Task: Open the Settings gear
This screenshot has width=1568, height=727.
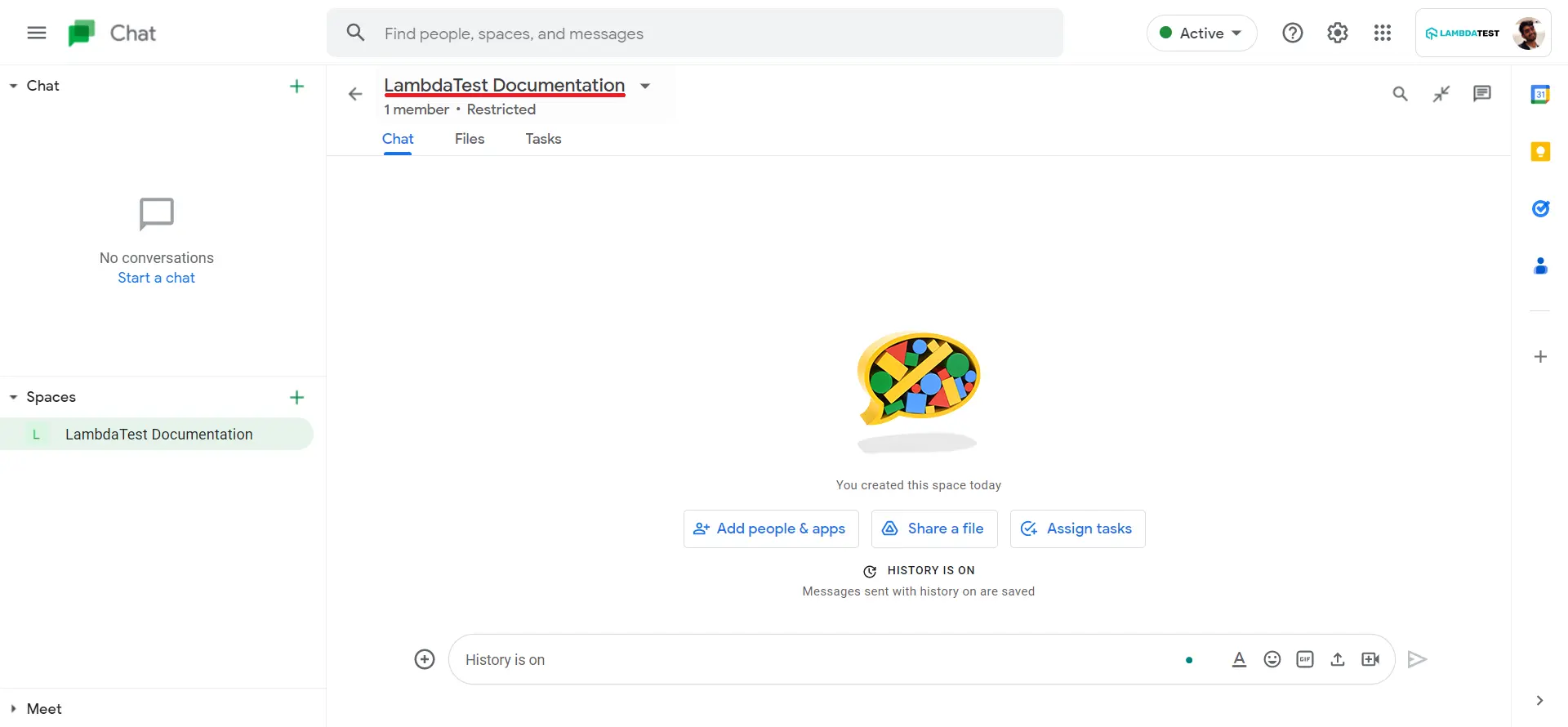Action: tap(1337, 33)
